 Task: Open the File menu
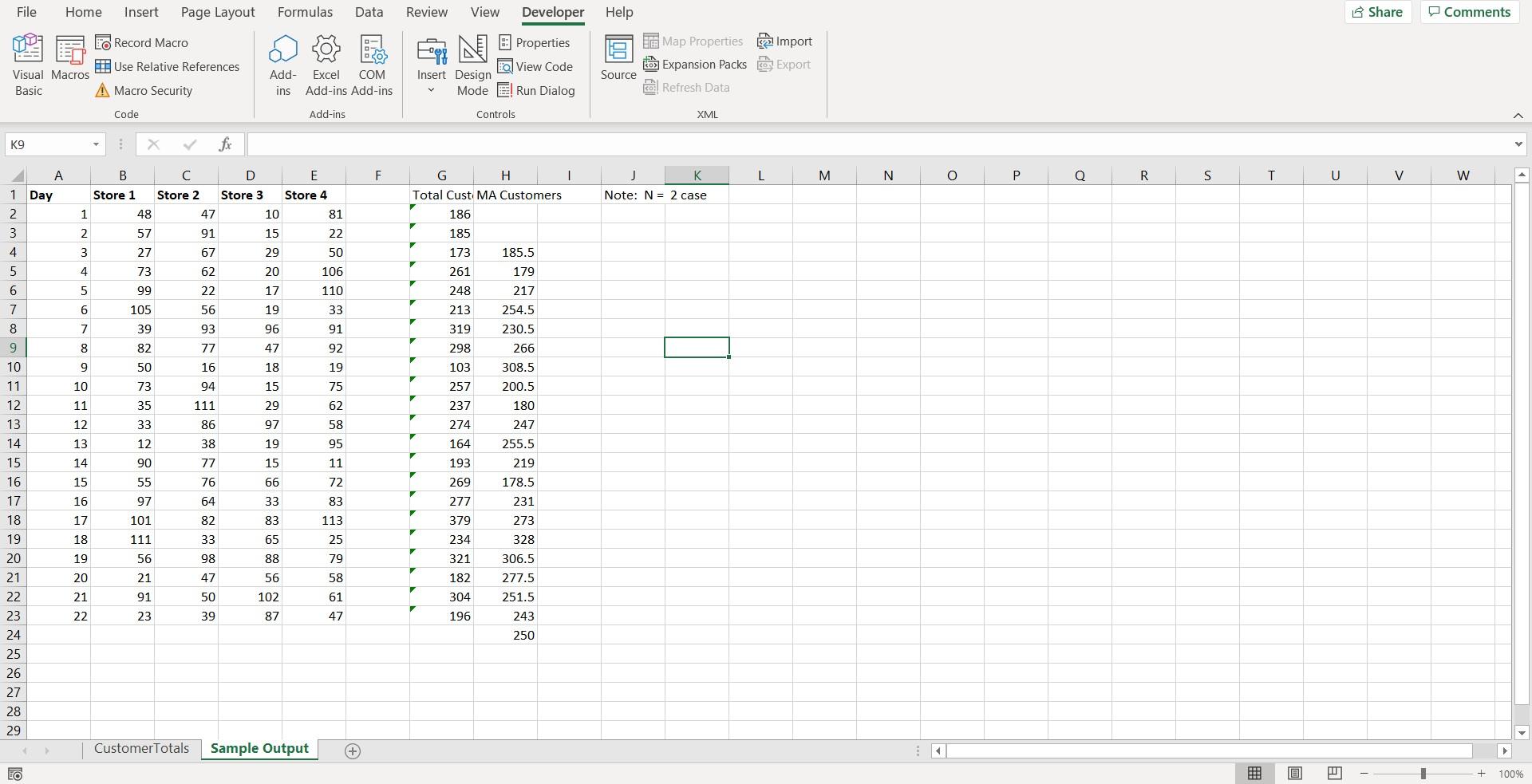[26, 12]
